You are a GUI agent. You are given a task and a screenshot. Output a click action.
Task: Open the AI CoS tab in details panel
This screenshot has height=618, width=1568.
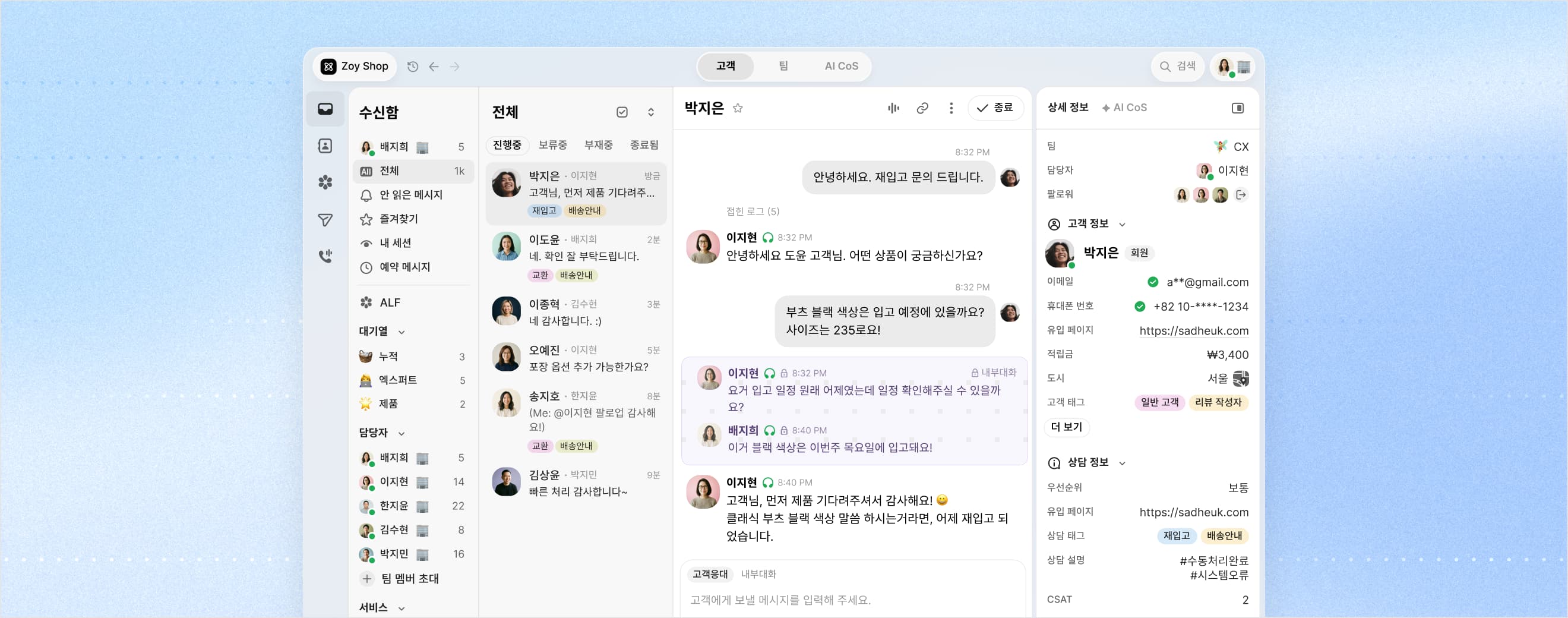point(1124,108)
